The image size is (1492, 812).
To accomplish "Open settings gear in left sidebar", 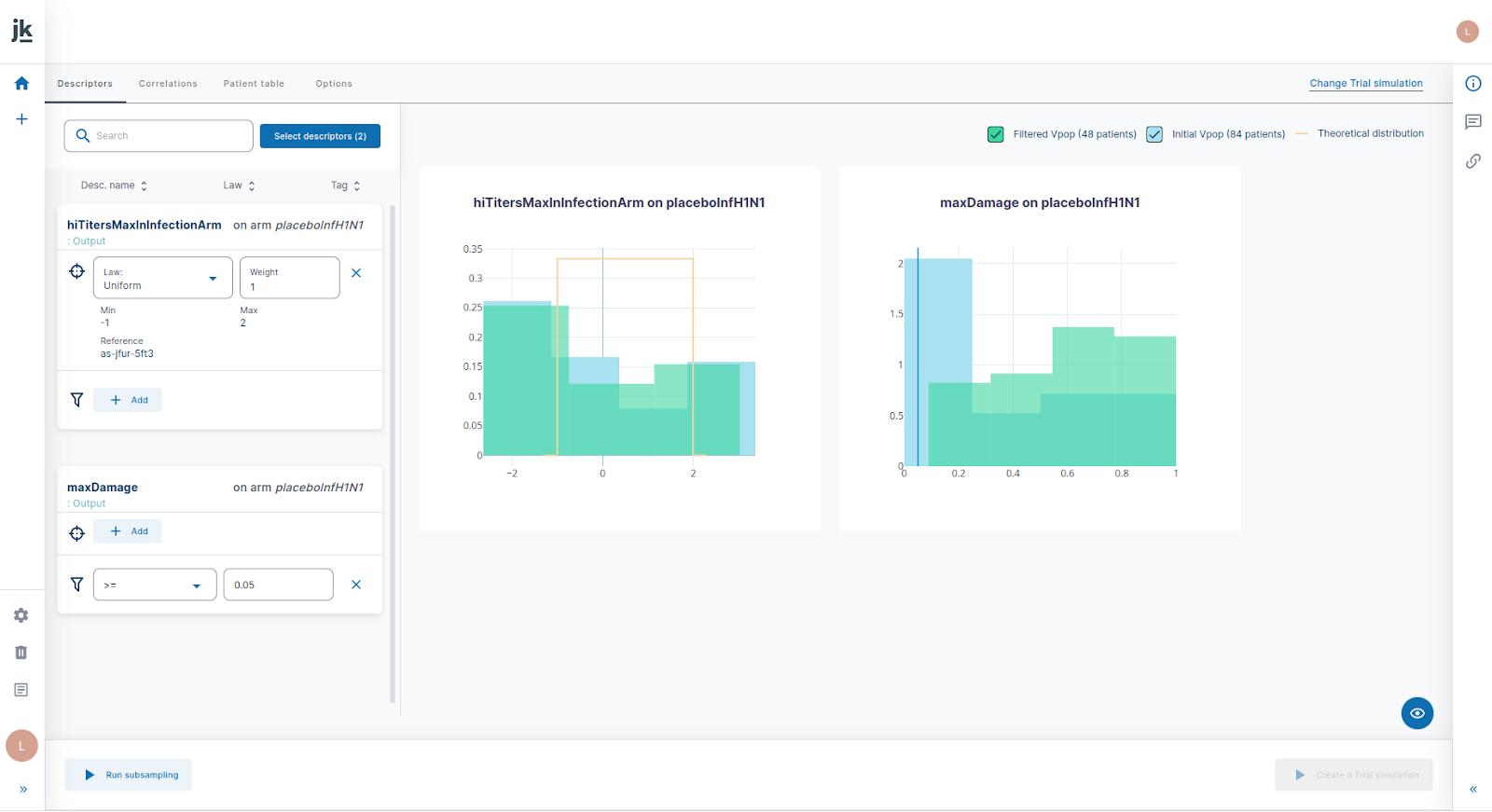I will point(21,615).
